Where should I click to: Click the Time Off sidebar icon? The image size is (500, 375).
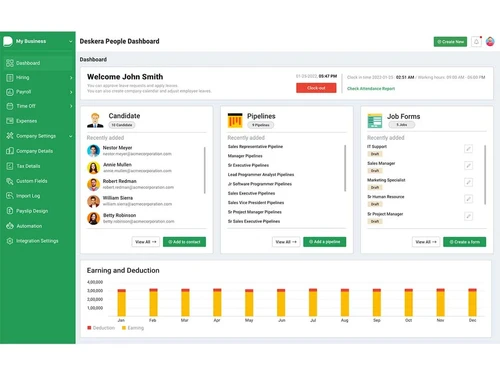(x=10, y=106)
